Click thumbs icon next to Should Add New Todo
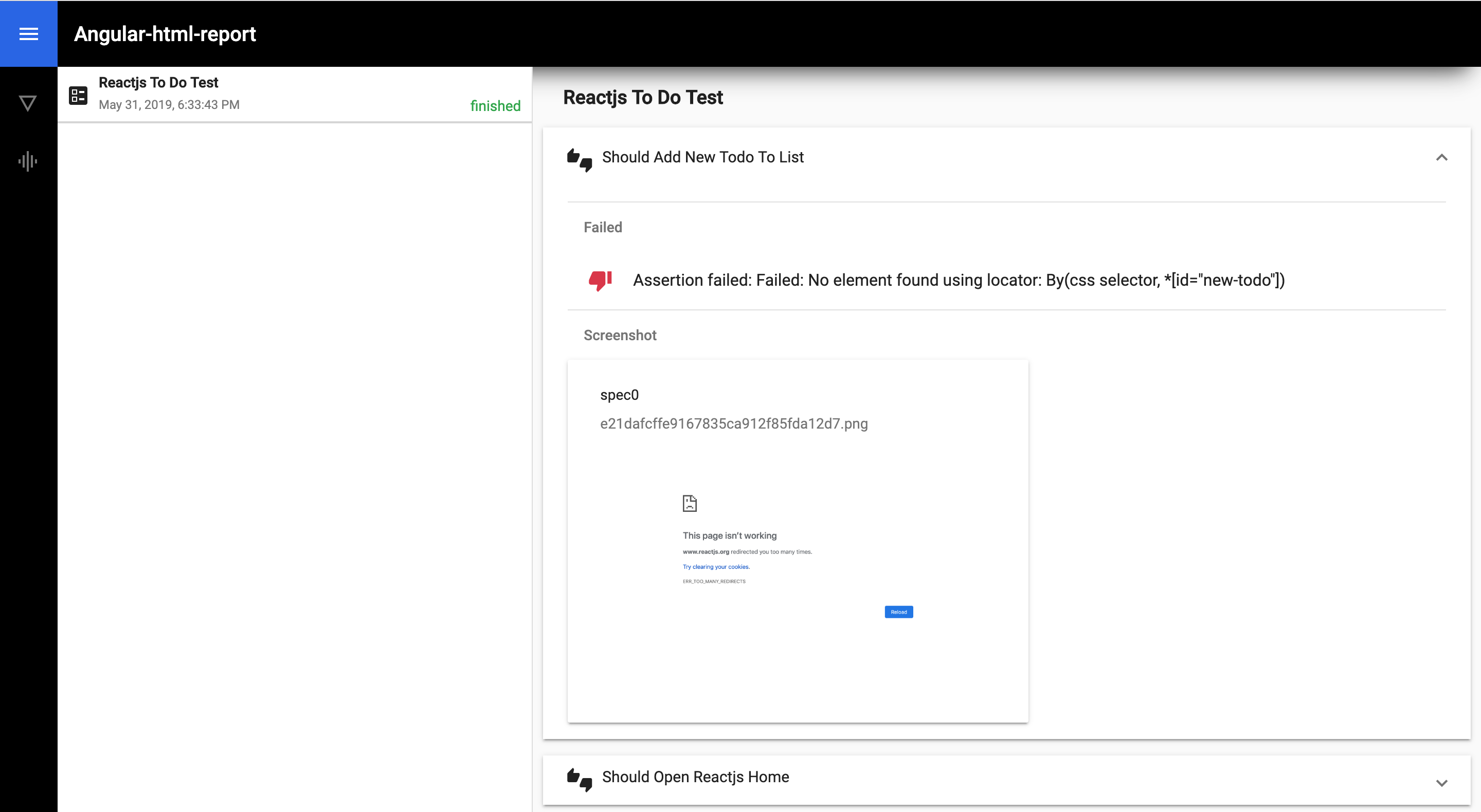This screenshot has height=812, width=1481. (579, 159)
